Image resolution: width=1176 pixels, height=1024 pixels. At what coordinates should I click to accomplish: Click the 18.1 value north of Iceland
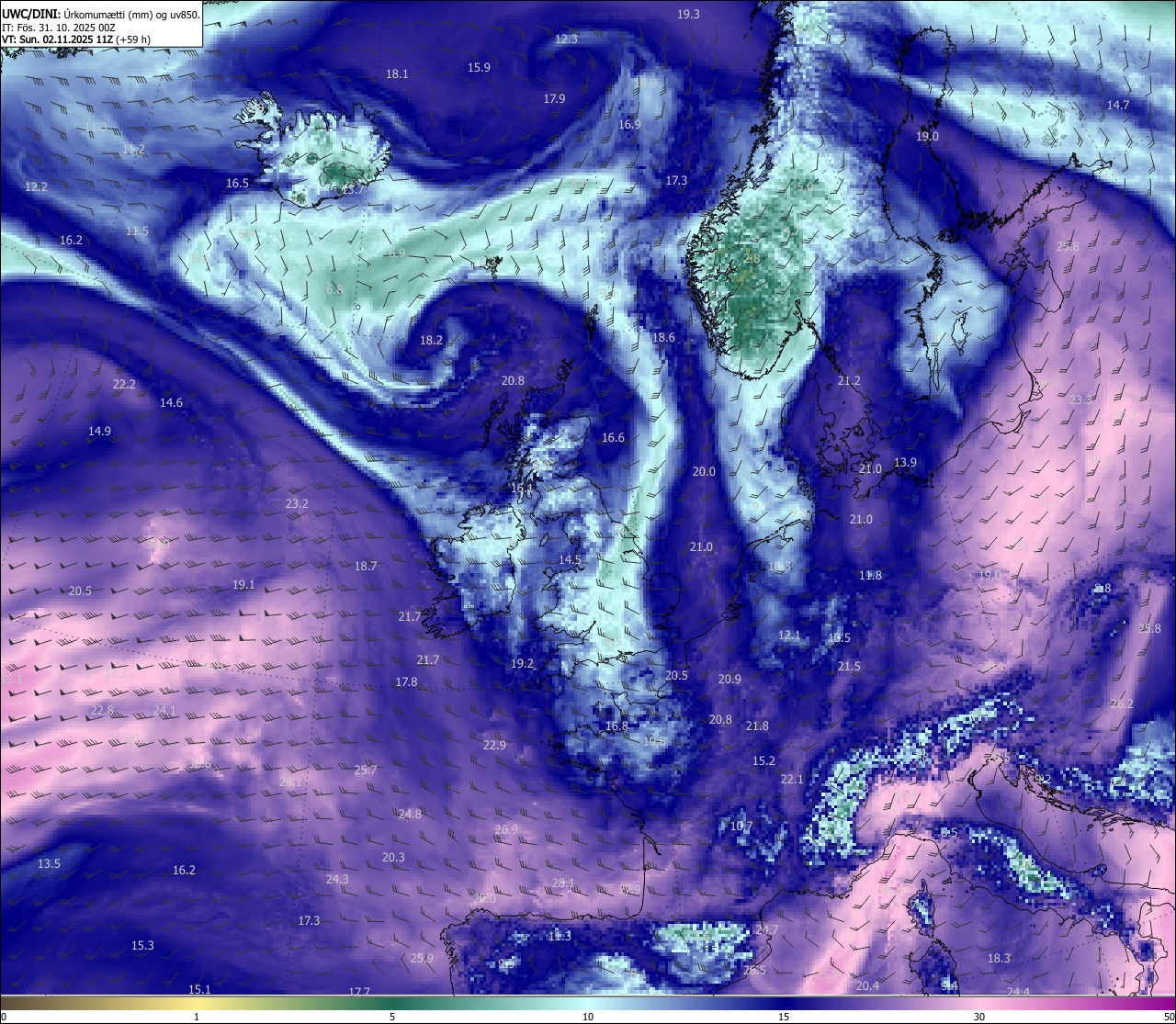pyautogui.click(x=397, y=73)
